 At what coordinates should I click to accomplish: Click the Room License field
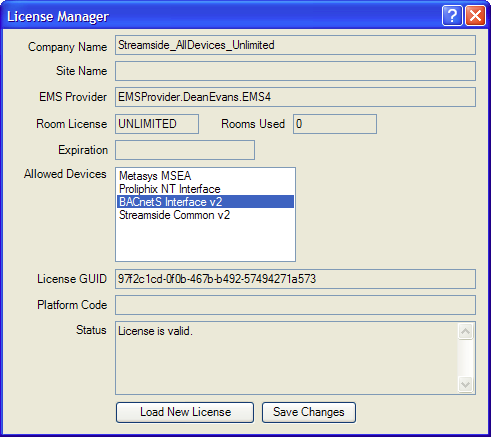click(157, 124)
